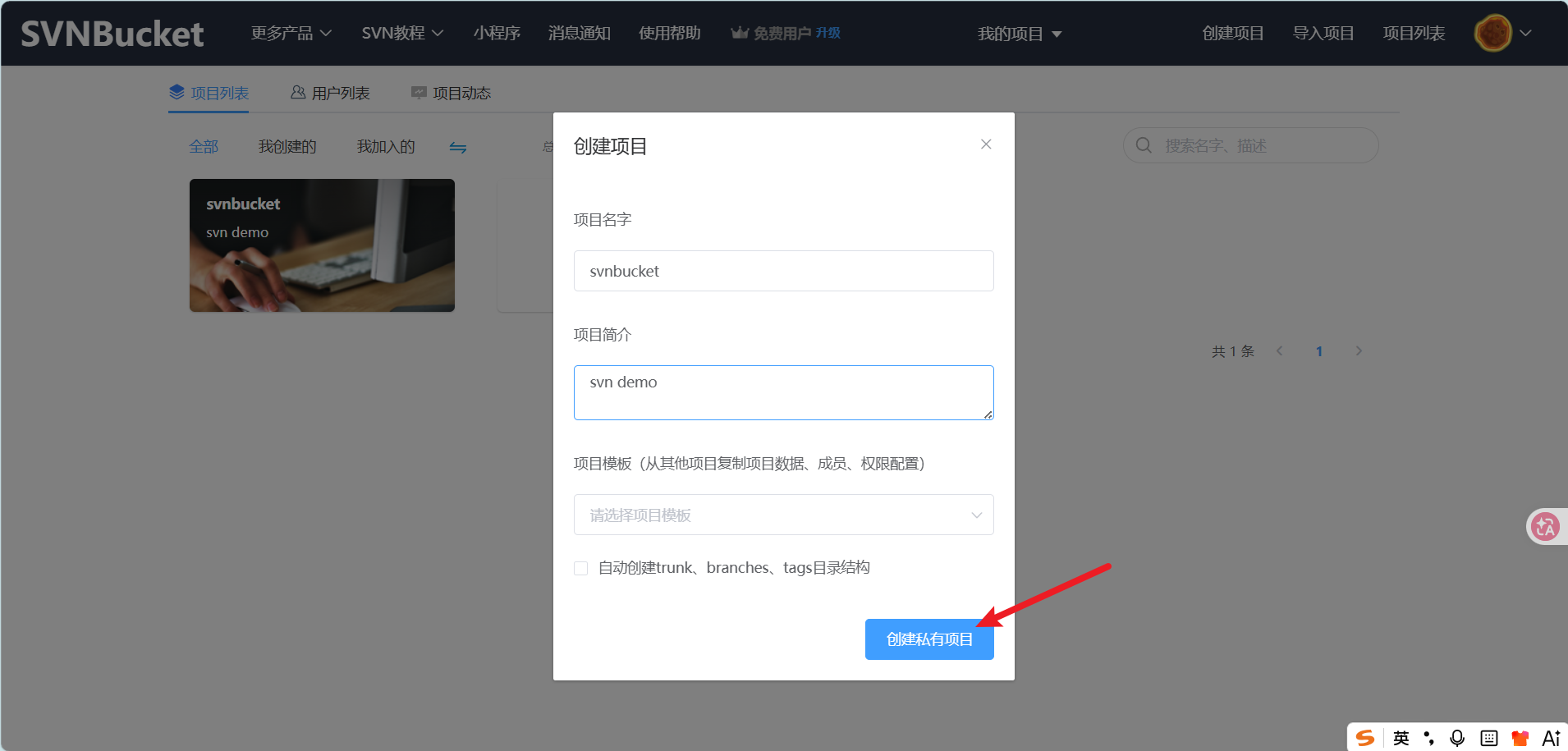The width and height of the screenshot is (1568, 751).
Task: Close the 创建项目 dialog
Action: pyautogui.click(x=986, y=144)
